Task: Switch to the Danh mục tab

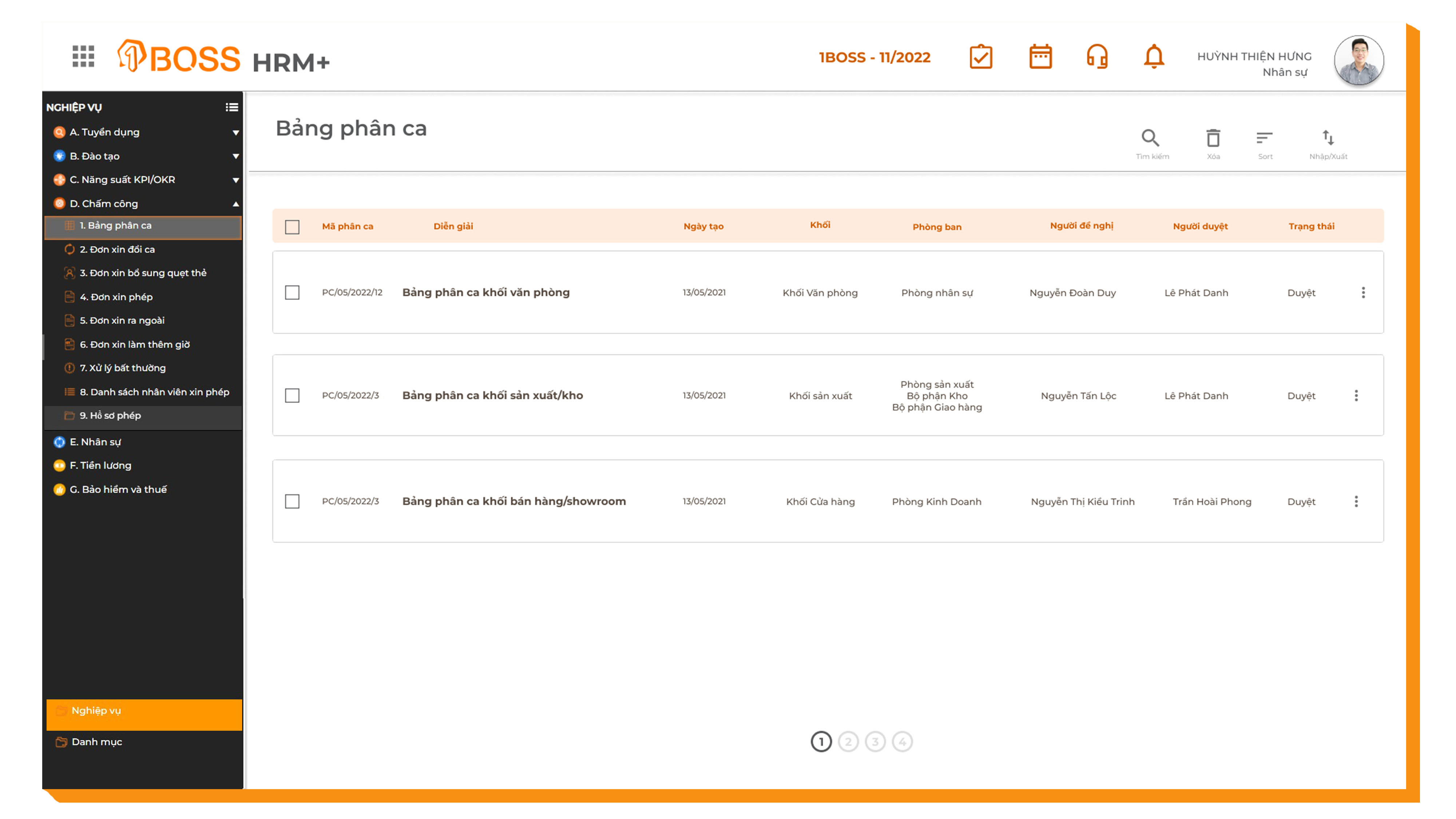Action: (97, 741)
